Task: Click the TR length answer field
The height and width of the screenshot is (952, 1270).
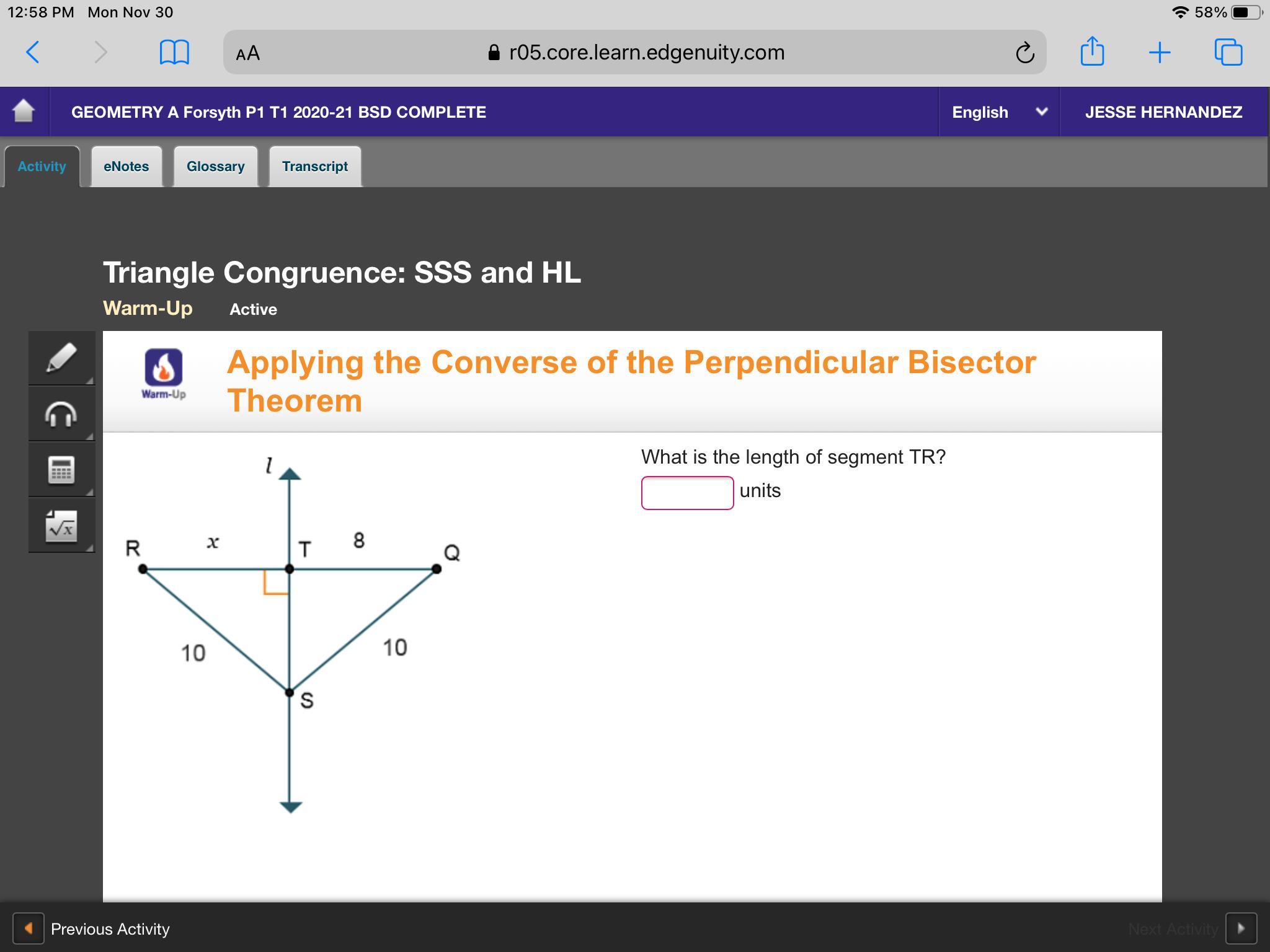Action: tap(687, 493)
